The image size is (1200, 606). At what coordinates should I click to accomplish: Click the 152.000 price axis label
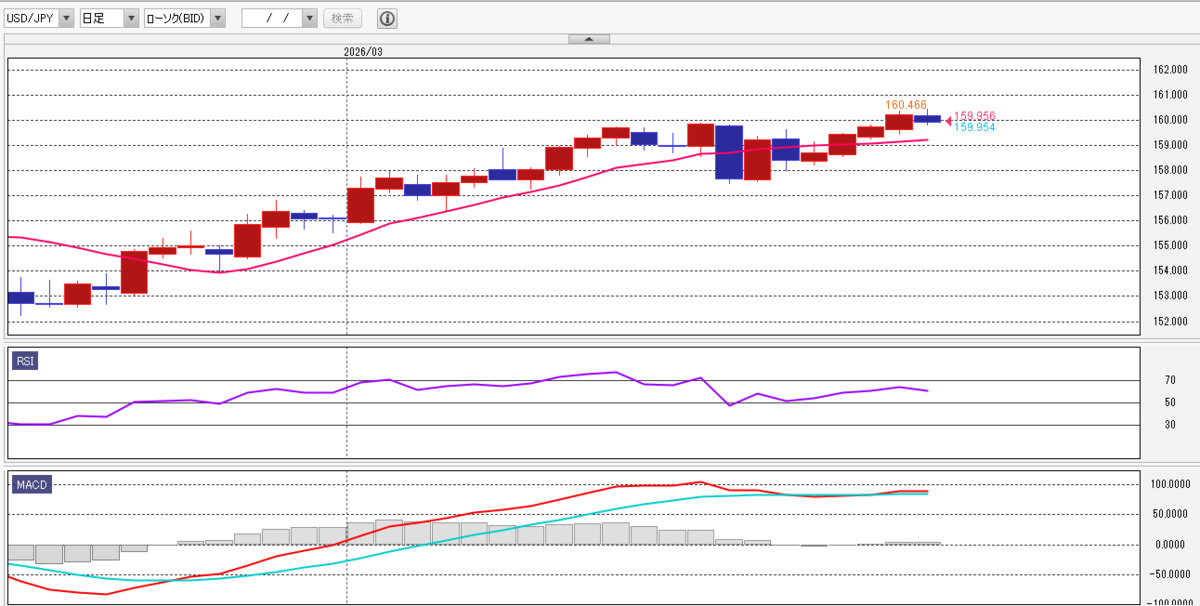click(1170, 321)
